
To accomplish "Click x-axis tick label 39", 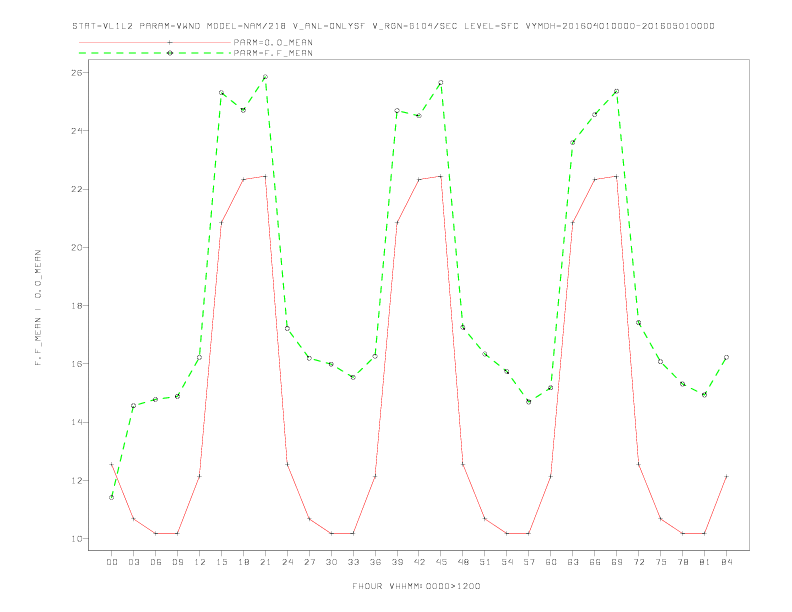I will pos(397,562).
